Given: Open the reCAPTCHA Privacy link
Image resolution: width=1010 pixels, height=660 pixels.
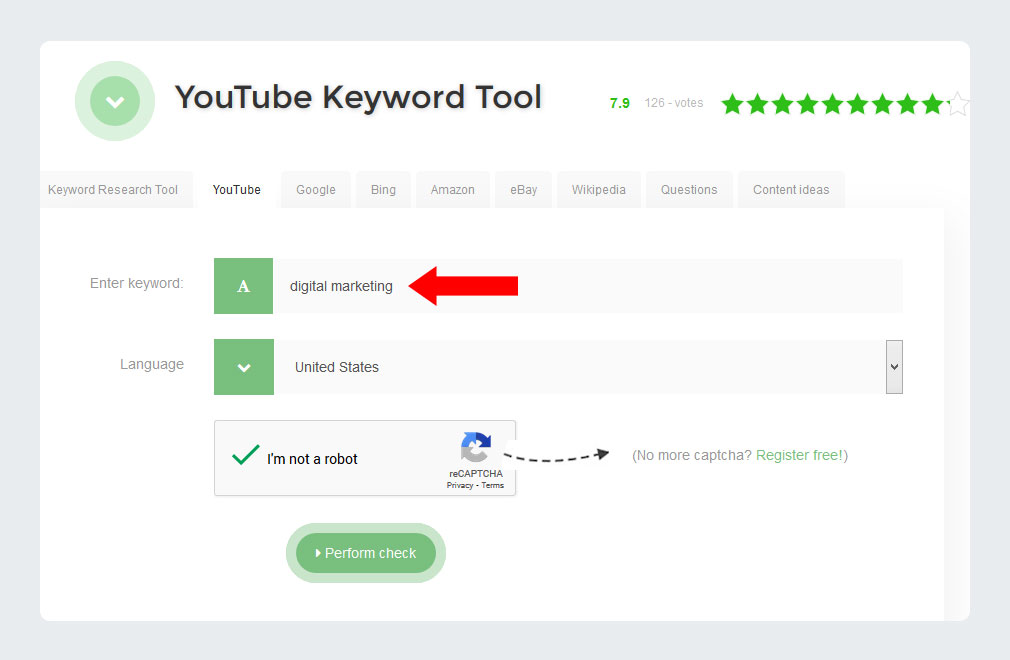Looking at the screenshot, I should point(460,486).
